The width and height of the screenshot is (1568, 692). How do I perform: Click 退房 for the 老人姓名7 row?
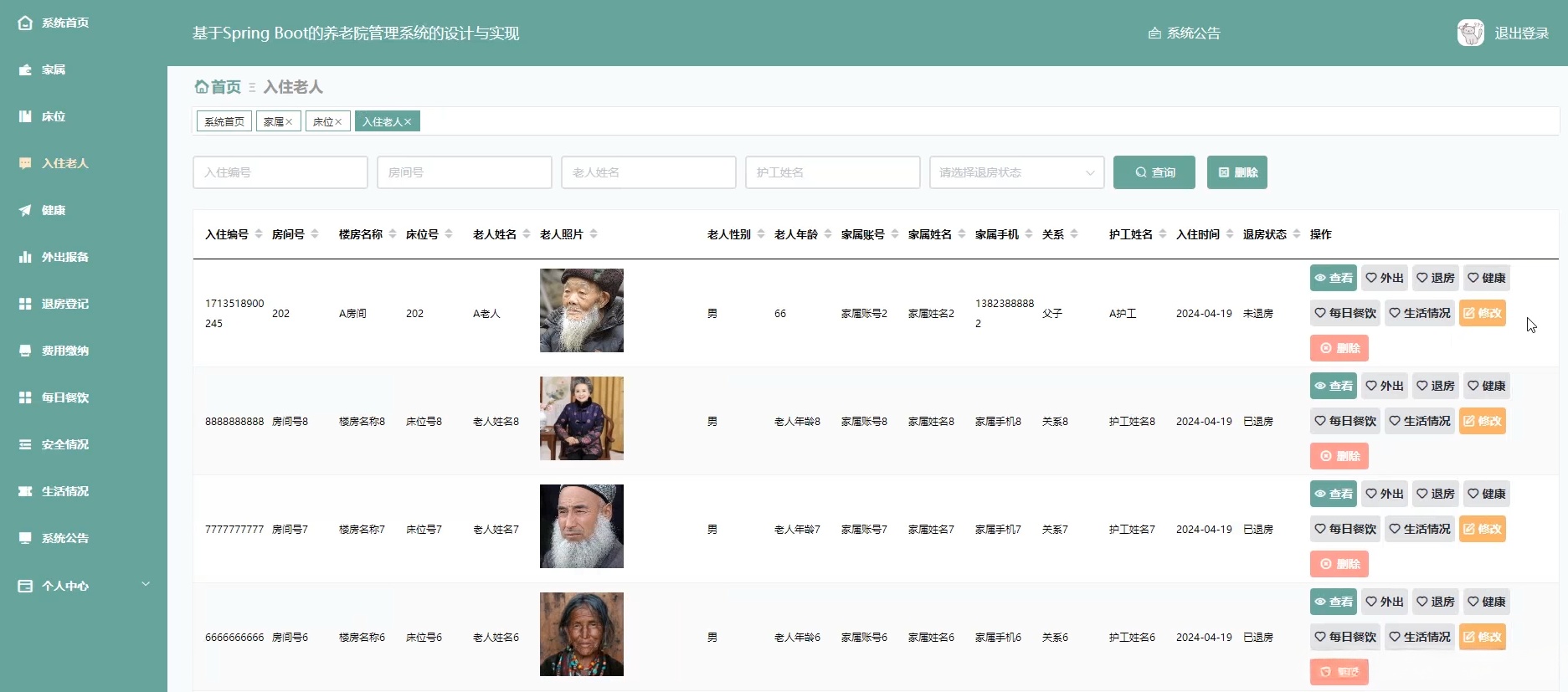point(1436,494)
